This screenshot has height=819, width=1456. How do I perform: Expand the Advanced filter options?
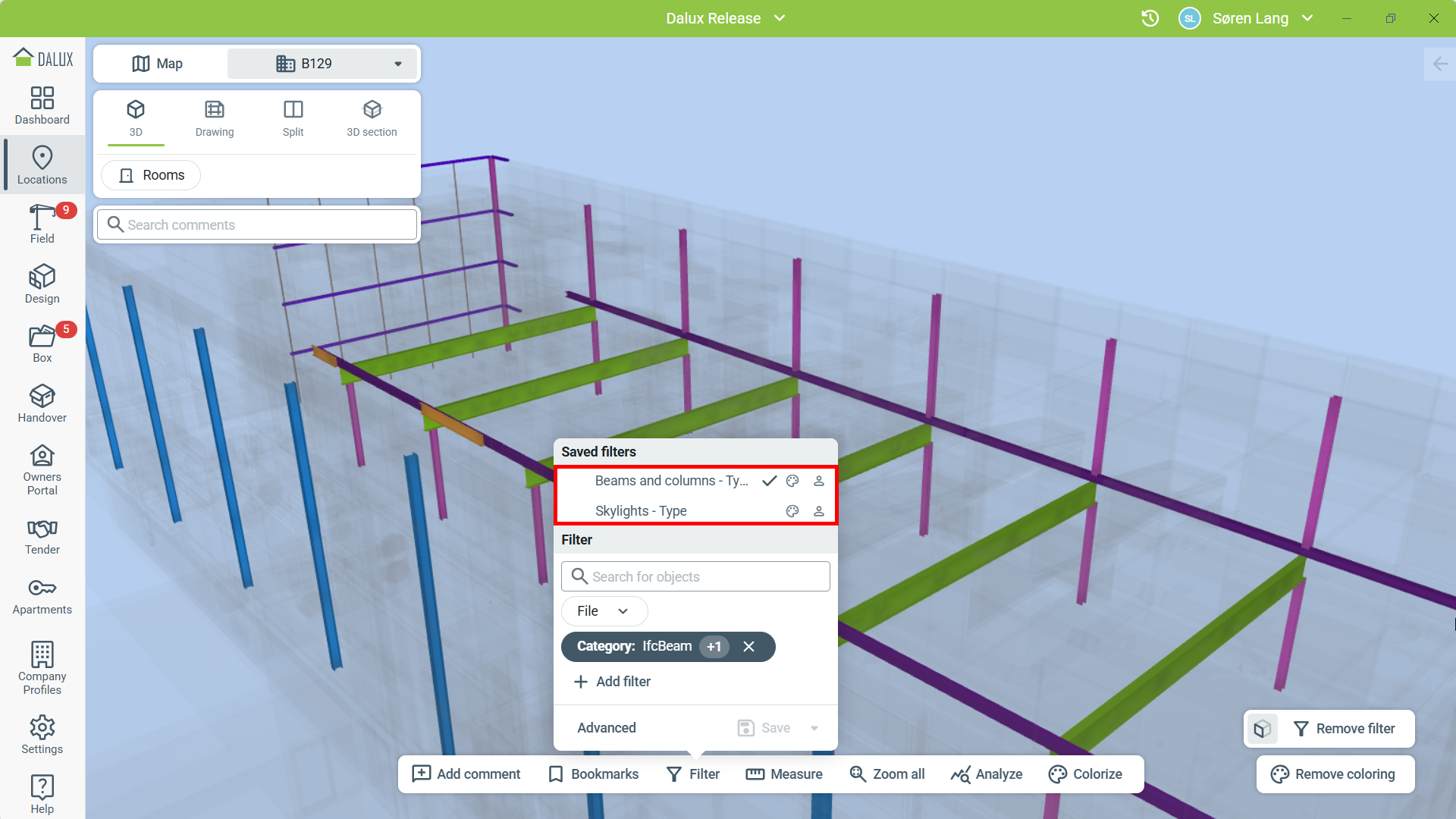point(607,728)
